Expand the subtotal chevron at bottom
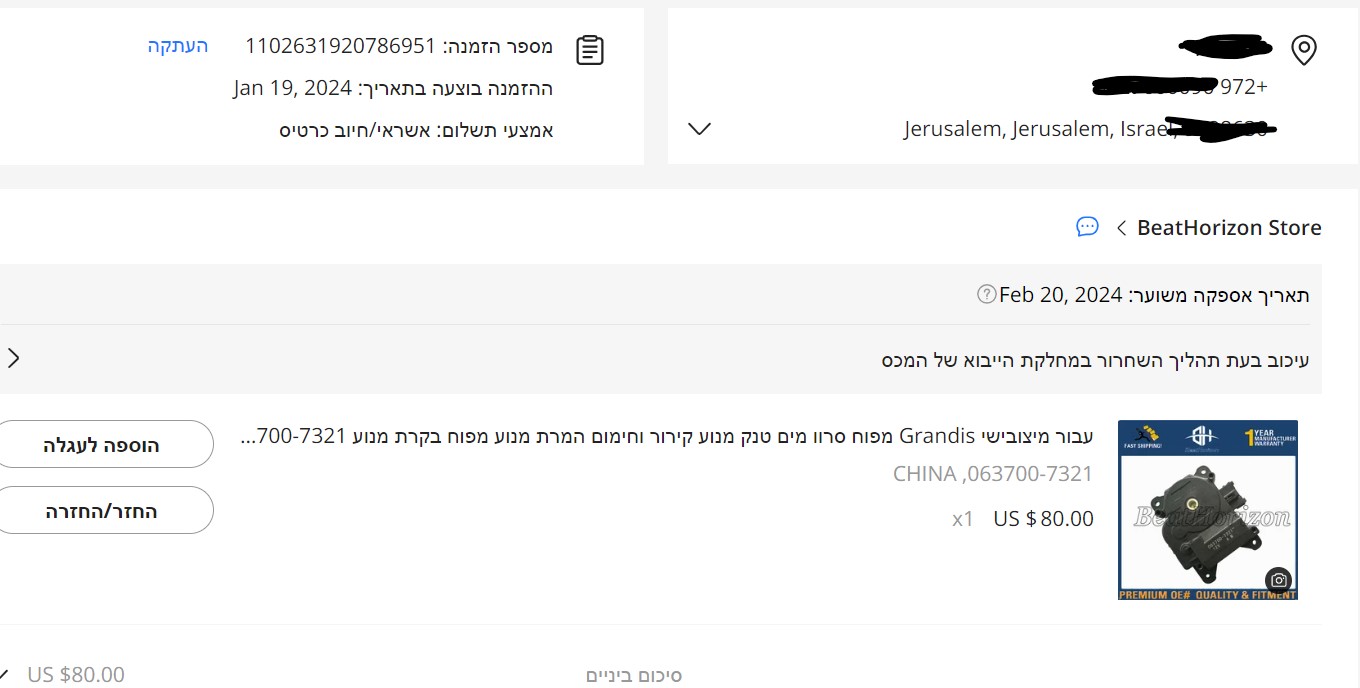The width and height of the screenshot is (1360, 688). 5,675
